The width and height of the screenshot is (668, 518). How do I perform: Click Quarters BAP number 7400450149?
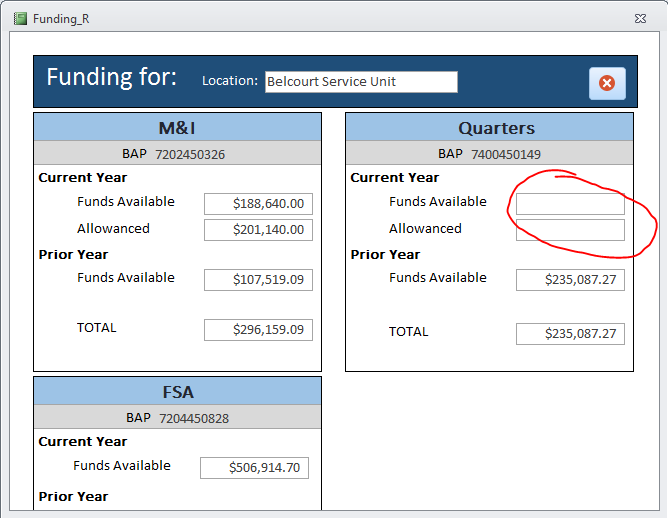[x=505, y=154]
